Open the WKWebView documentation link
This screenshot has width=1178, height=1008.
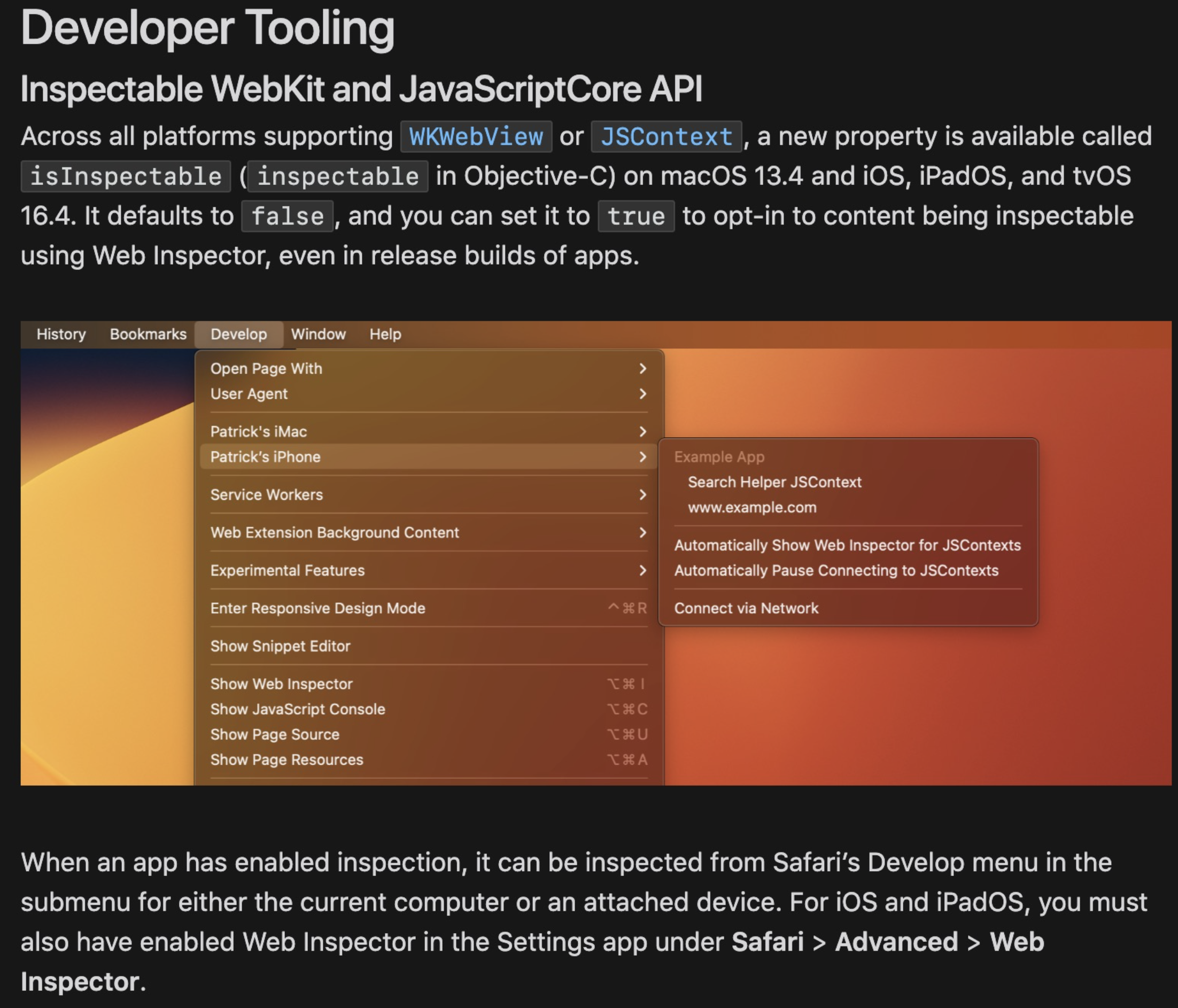point(476,136)
